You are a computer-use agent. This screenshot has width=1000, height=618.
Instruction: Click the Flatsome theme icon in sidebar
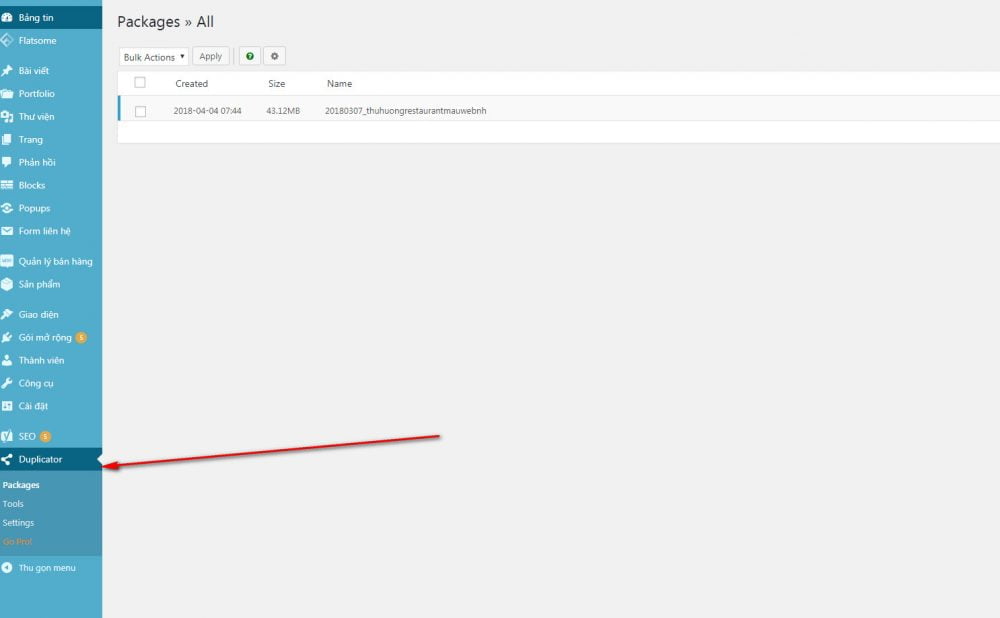pos(7,41)
